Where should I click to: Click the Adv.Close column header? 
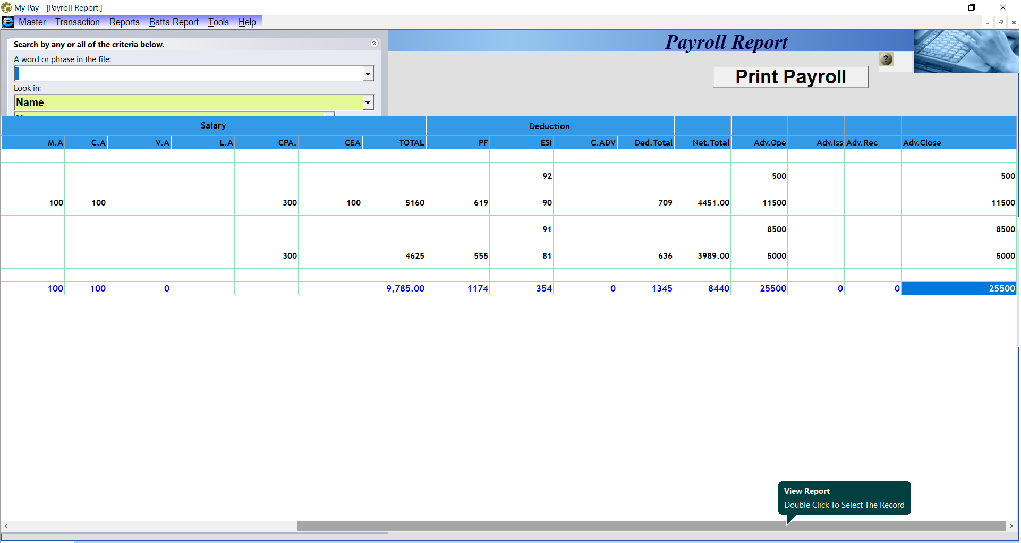coord(957,143)
